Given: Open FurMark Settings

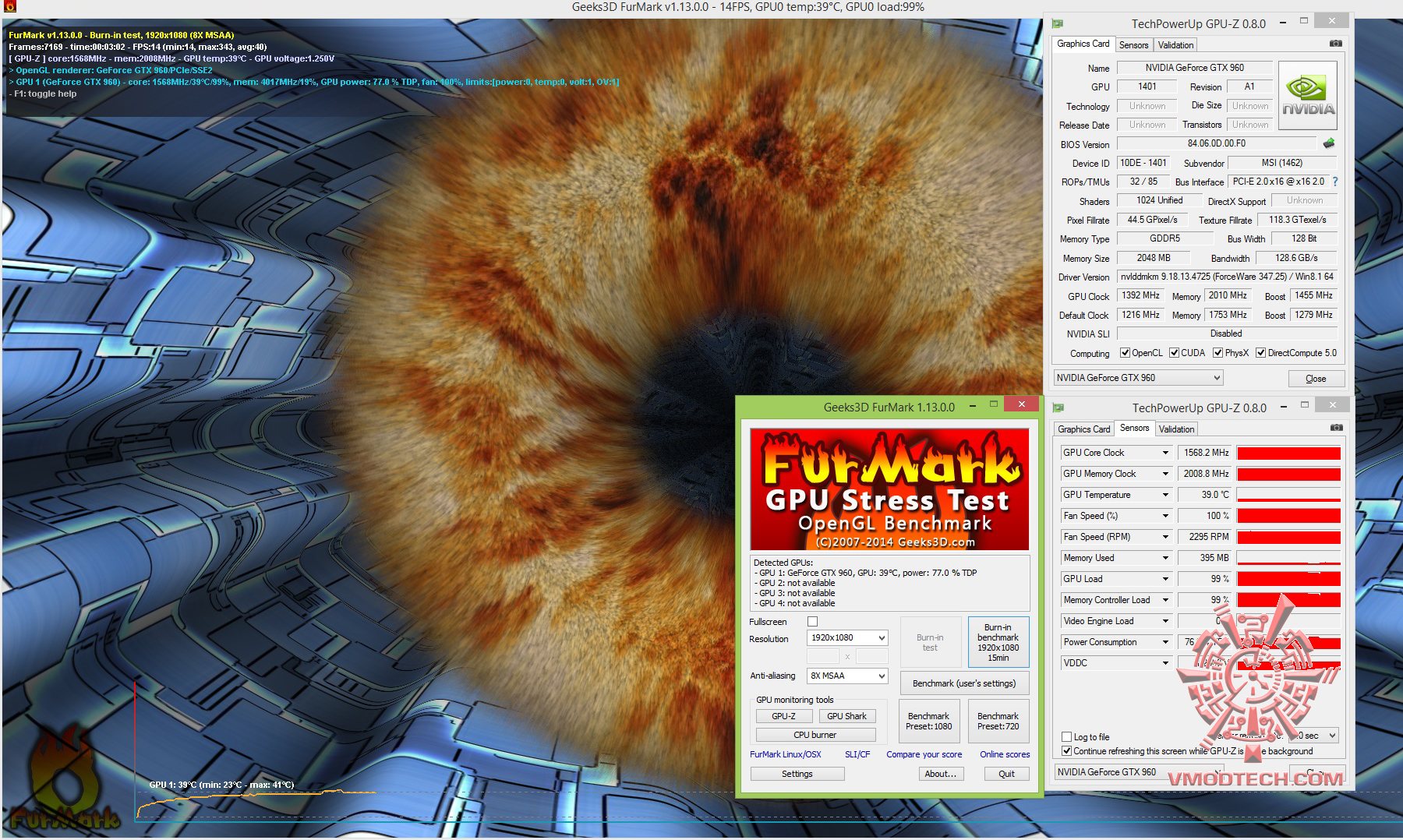Looking at the screenshot, I should pos(797,774).
